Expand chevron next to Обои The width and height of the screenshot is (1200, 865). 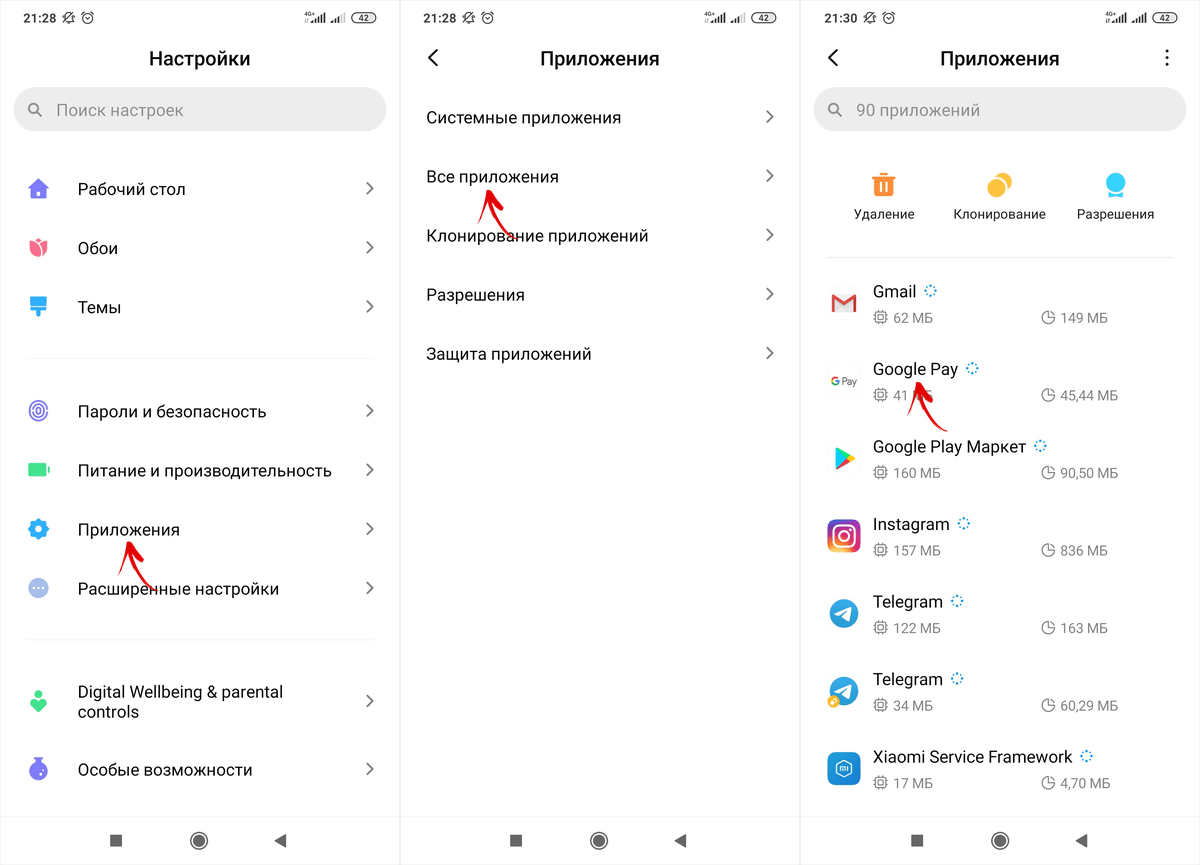369,247
